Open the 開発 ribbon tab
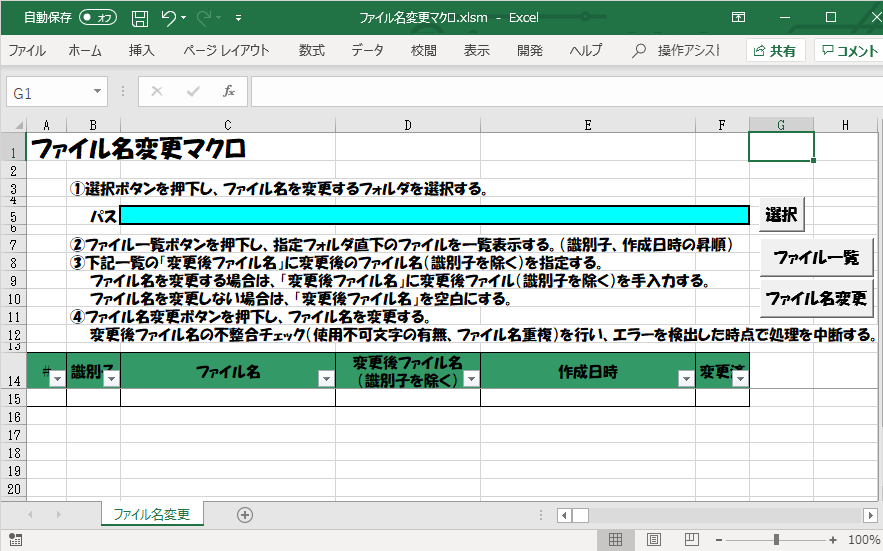The width and height of the screenshot is (883, 551). pyautogui.click(x=530, y=51)
